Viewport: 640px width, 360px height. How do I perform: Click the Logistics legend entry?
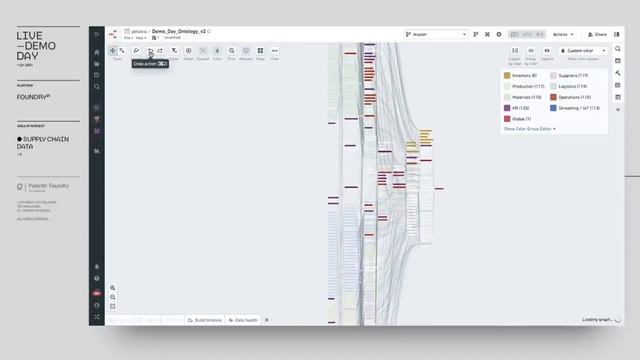pyautogui.click(x=569, y=87)
